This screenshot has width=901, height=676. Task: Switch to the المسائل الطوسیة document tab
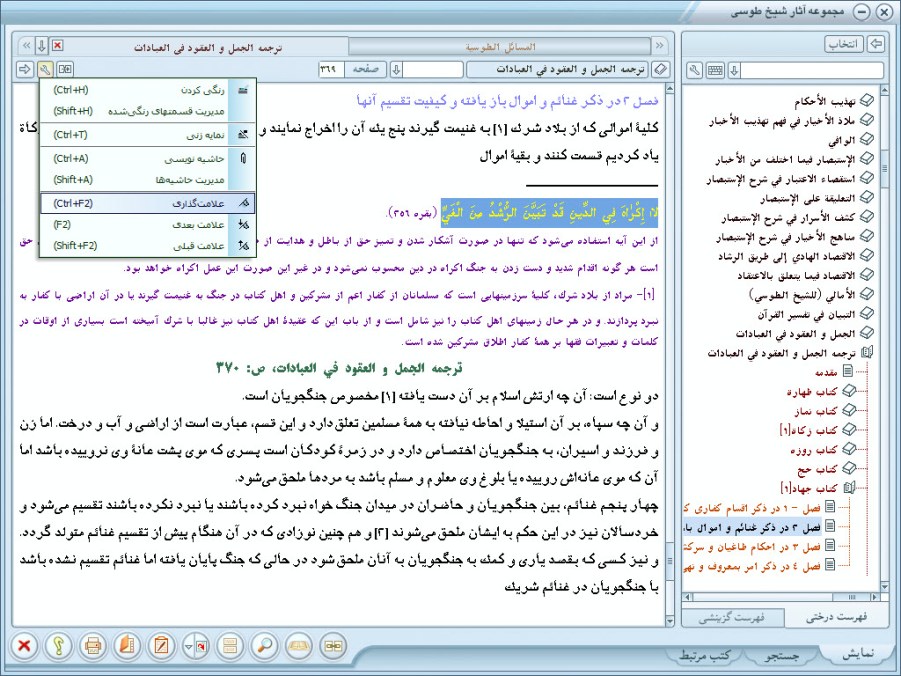pos(500,47)
